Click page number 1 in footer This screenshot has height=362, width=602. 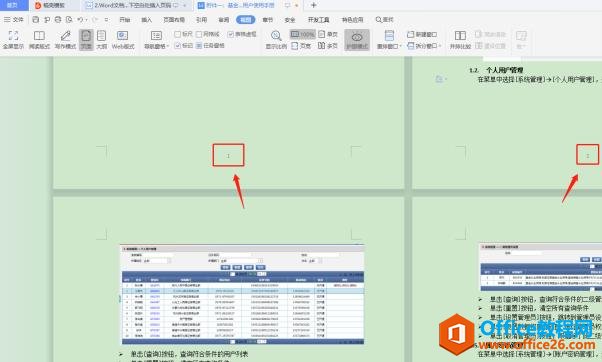click(x=228, y=155)
